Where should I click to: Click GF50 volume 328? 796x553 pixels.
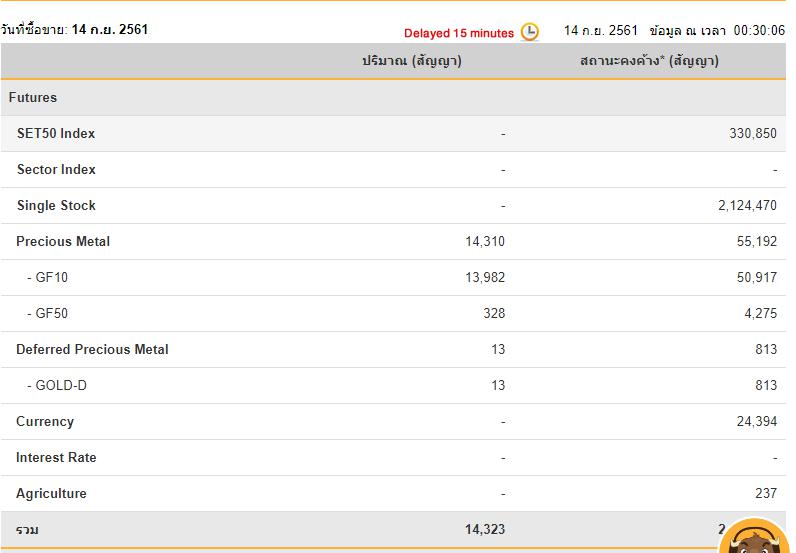(x=494, y=314)
